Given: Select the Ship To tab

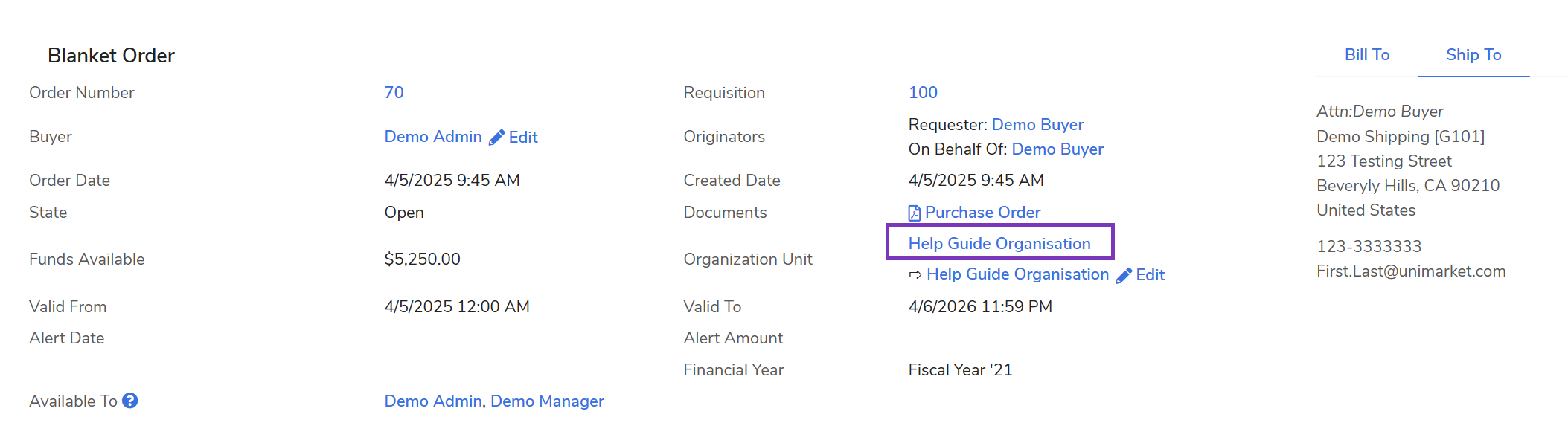Looking at the screenshot, I should tap(1473, 55).
